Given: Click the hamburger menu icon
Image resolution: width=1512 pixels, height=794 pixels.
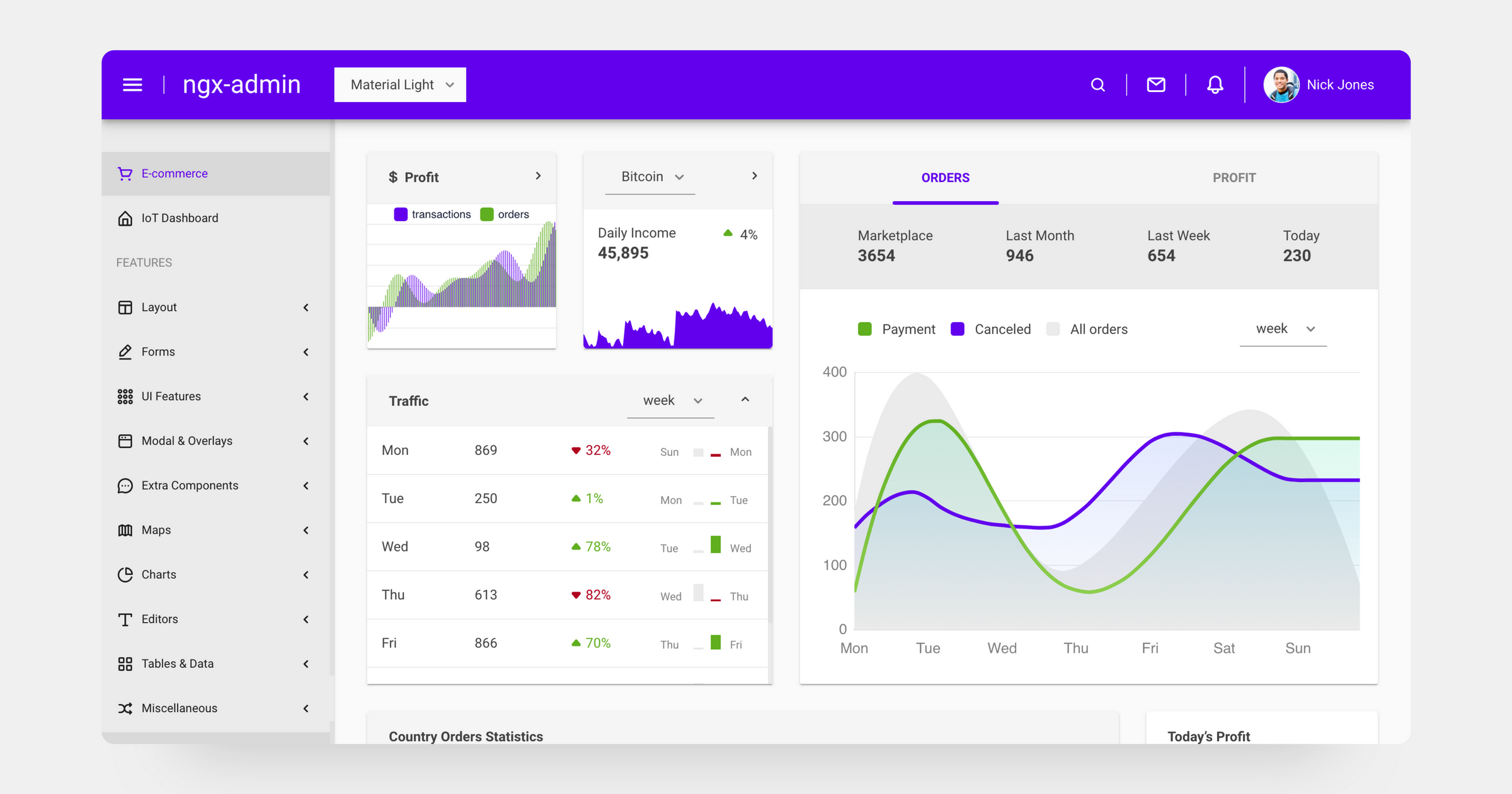Looking at the screenshot, I should tap(132, 84).
